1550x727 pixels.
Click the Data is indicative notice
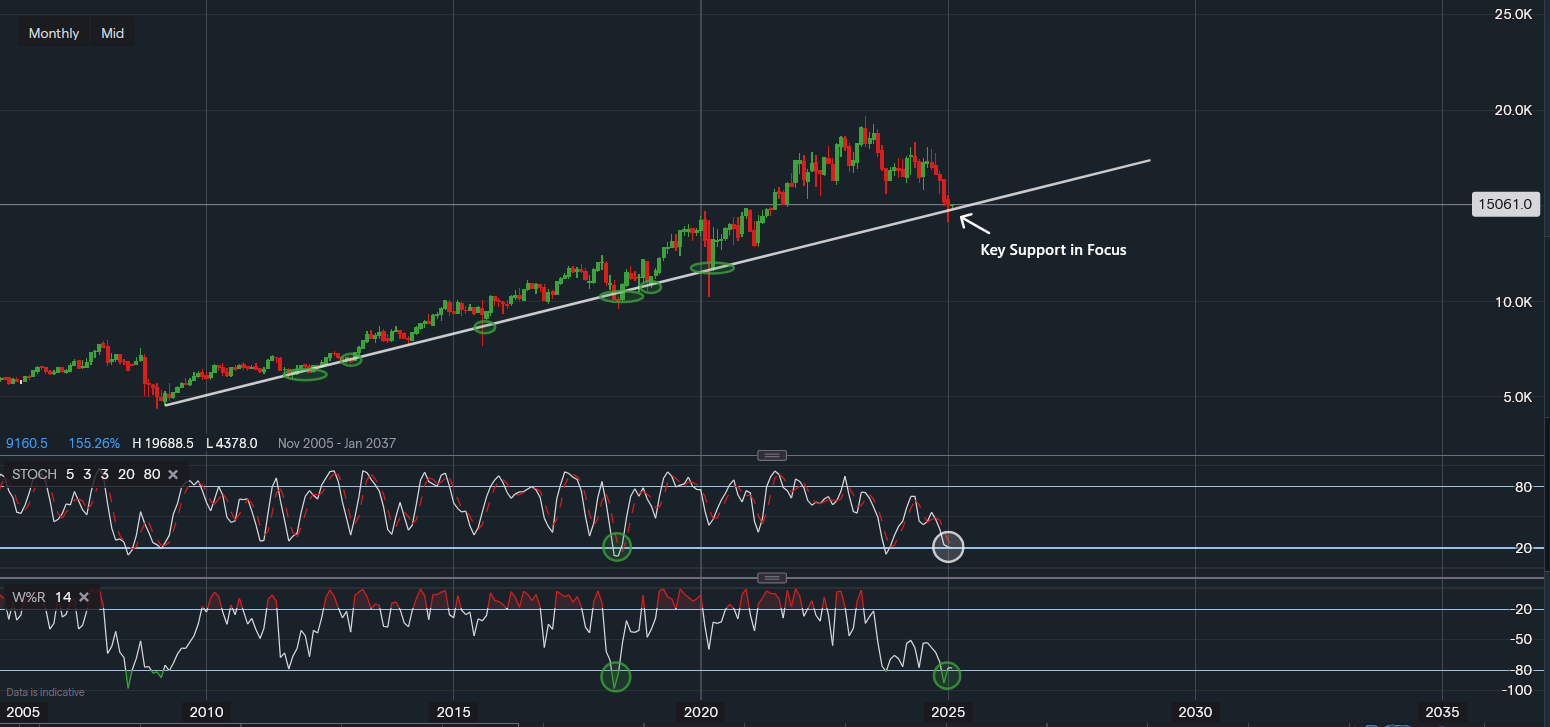(43, 691)
